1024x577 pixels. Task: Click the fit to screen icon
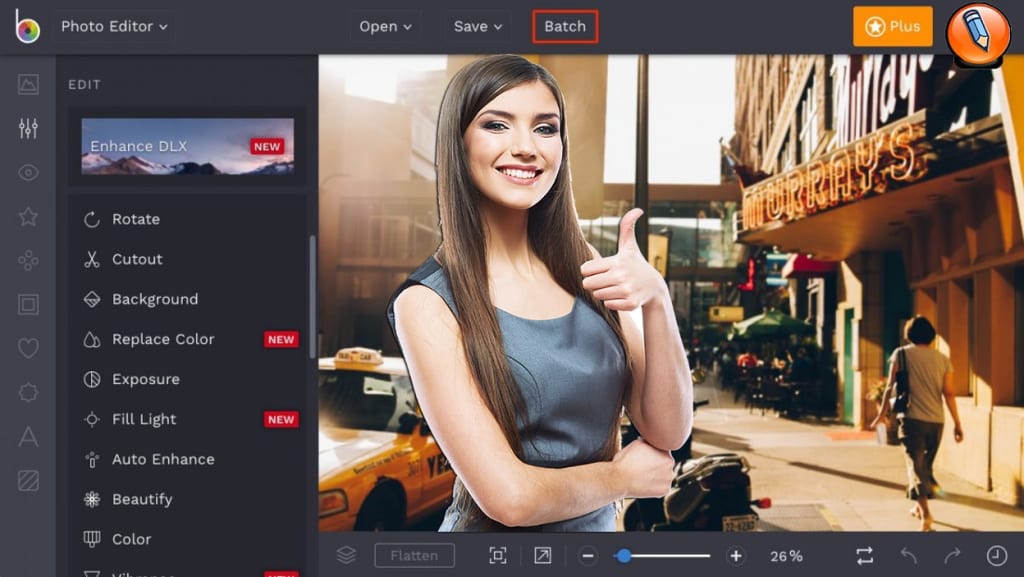(498, 555)
